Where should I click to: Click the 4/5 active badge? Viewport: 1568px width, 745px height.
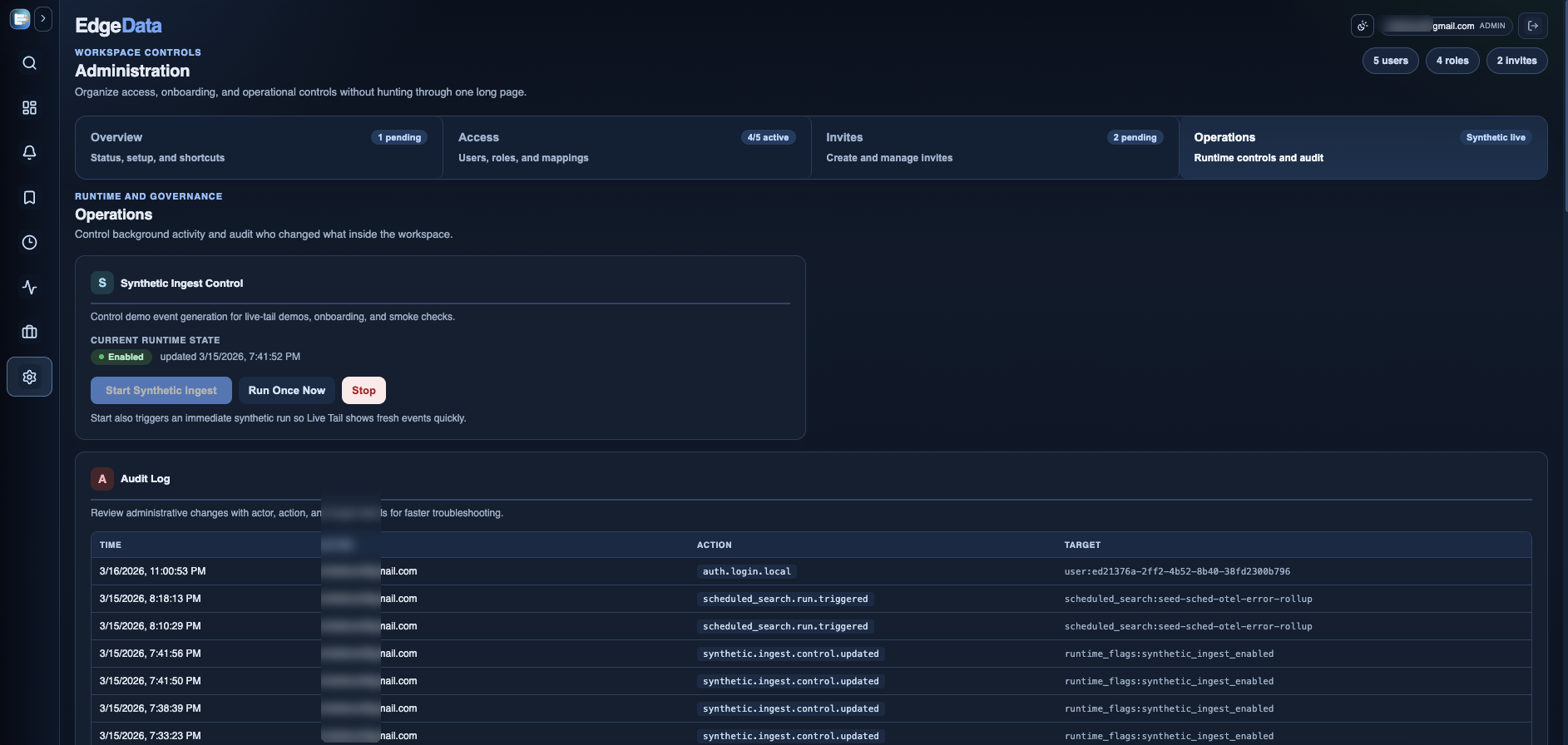coord(768,137)
